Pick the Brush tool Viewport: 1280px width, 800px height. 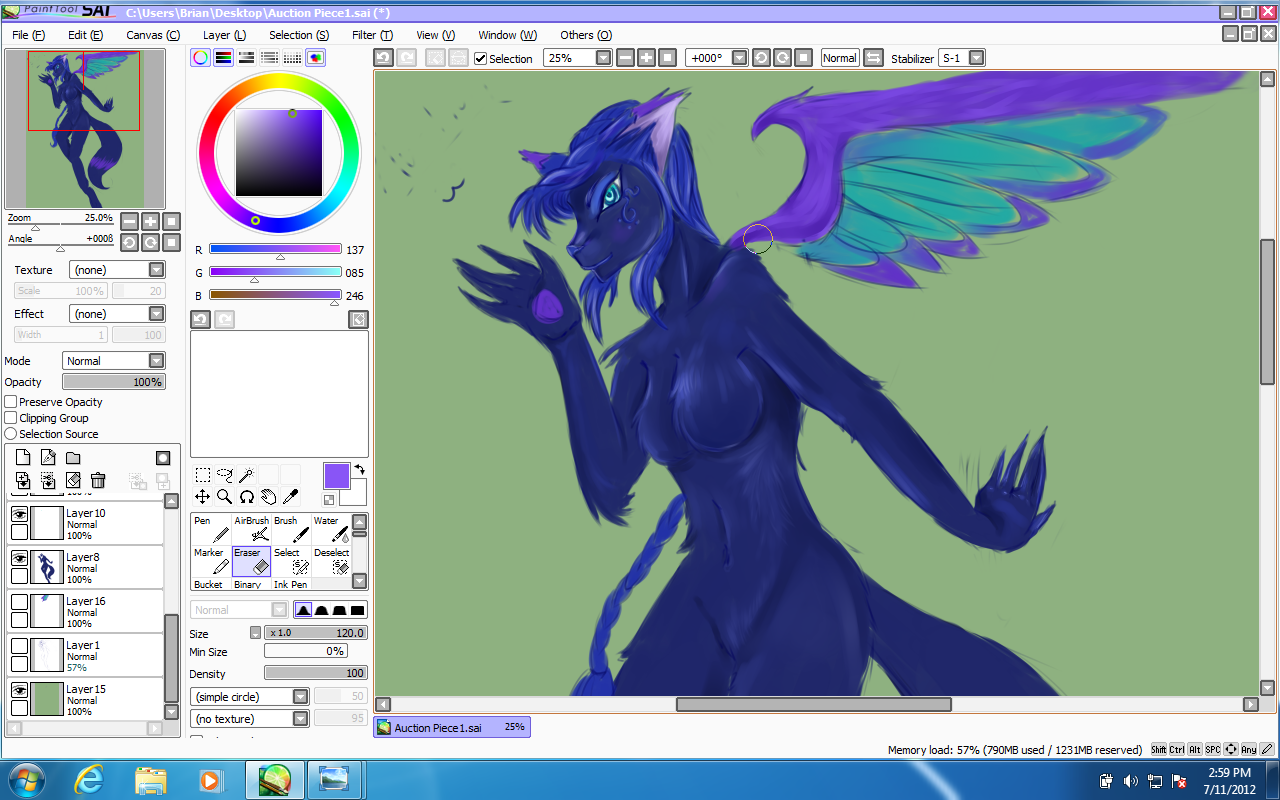[x=291, y=529]
